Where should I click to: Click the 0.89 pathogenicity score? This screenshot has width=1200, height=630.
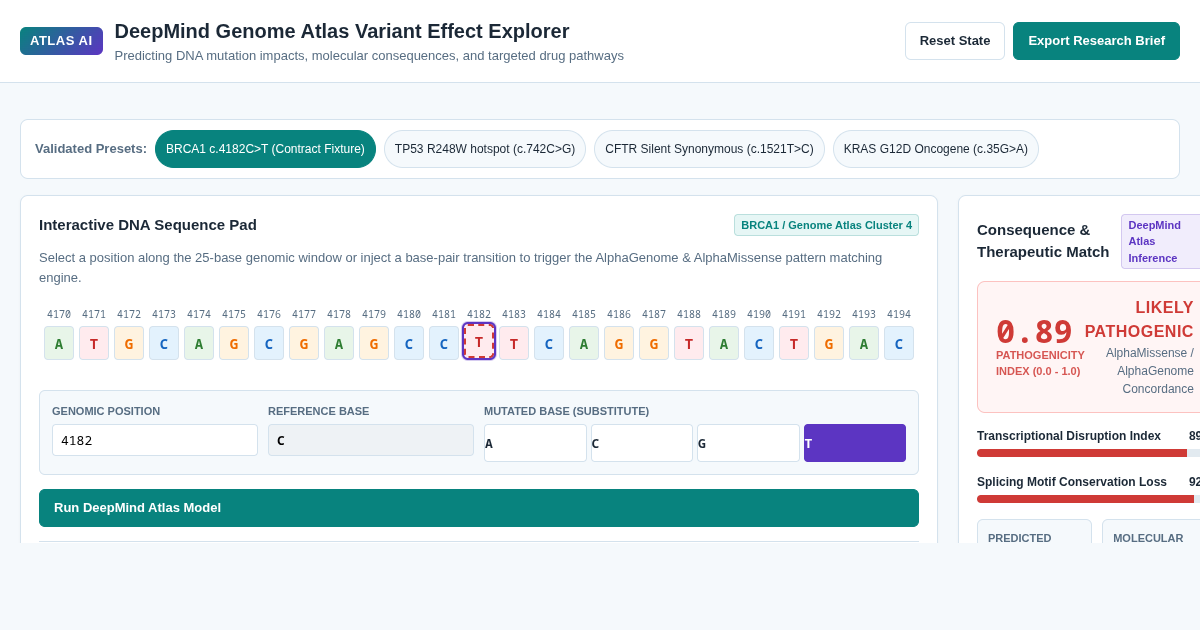pyautogui.click(x=1034, y=331)
